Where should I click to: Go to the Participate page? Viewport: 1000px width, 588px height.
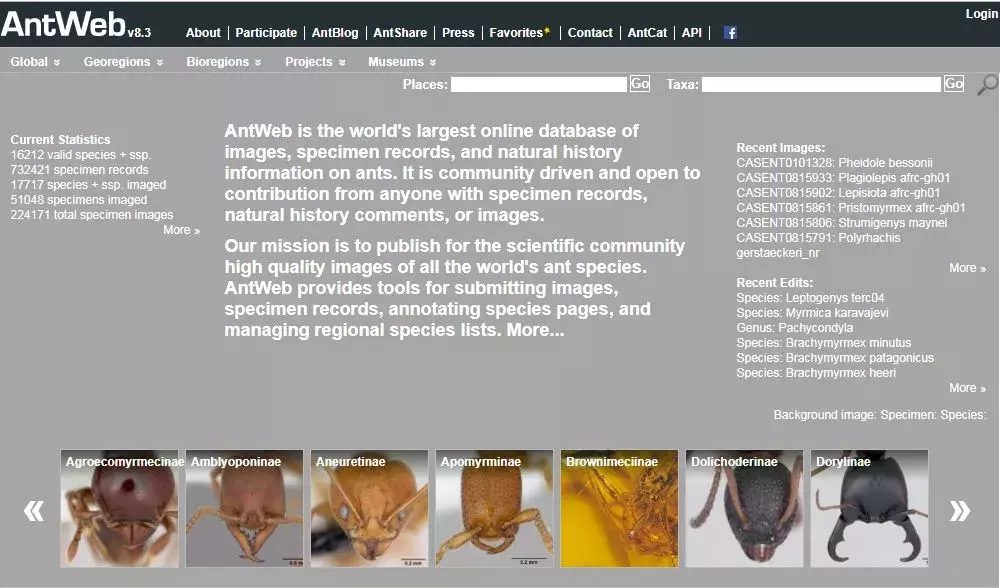(266, 33)
